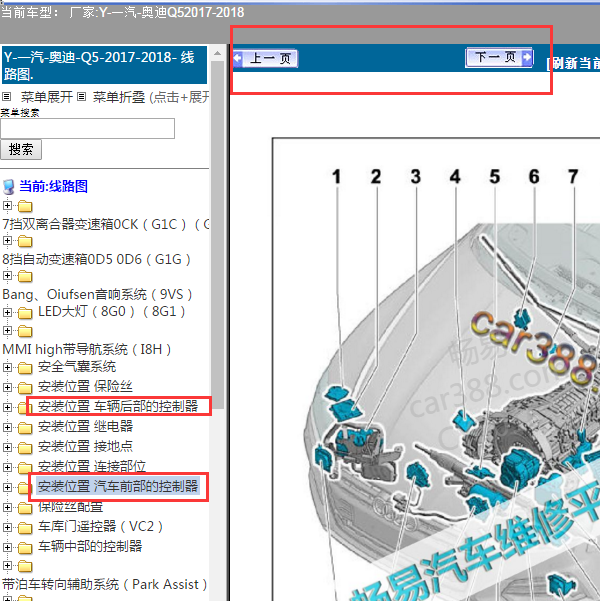Select 7挡双离合器变速箱0CK tree entry
Viewport: 600px width, 601px height.
tap(105, 224)
